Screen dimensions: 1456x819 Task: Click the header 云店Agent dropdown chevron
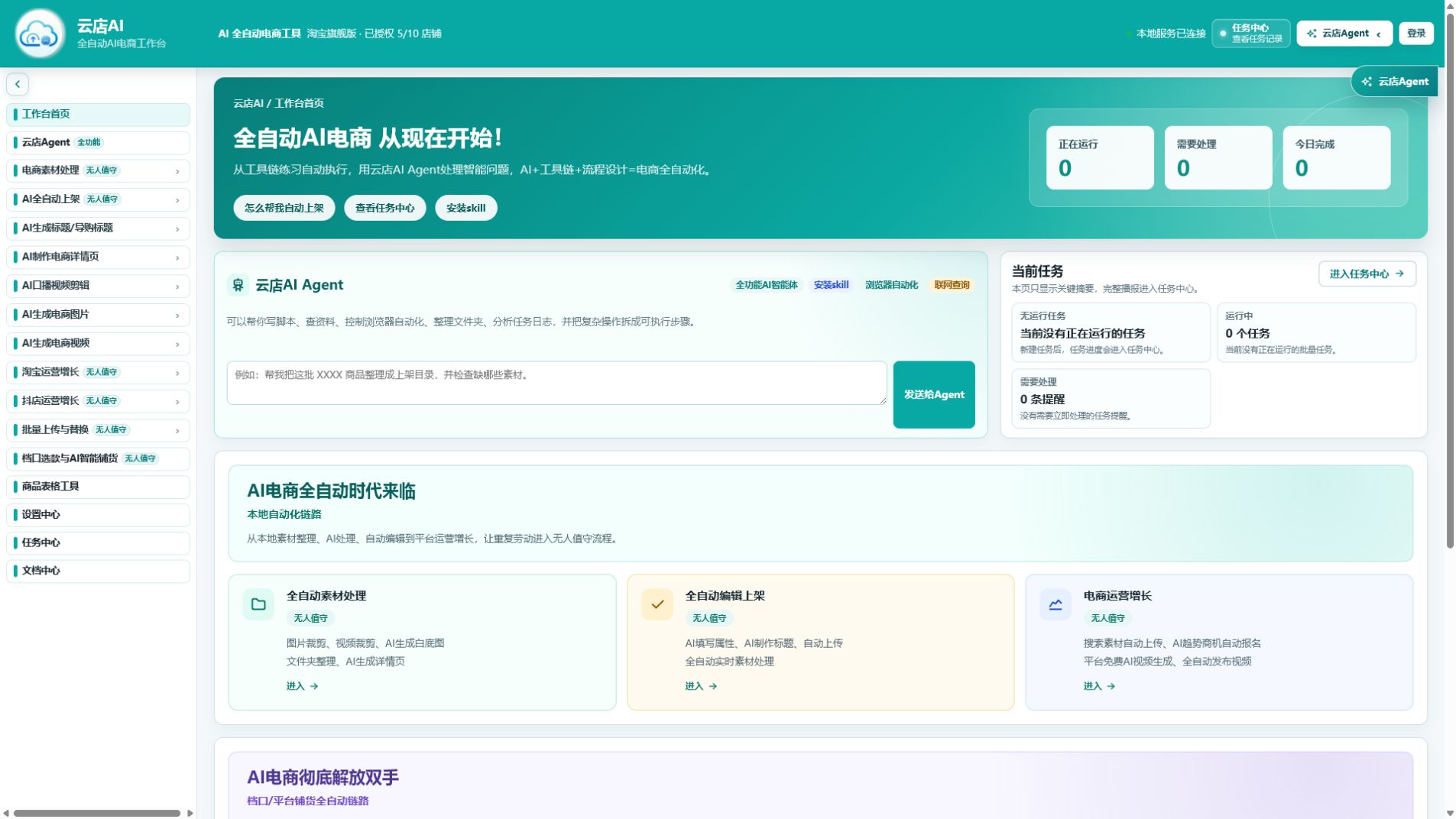click(1379, 34)
